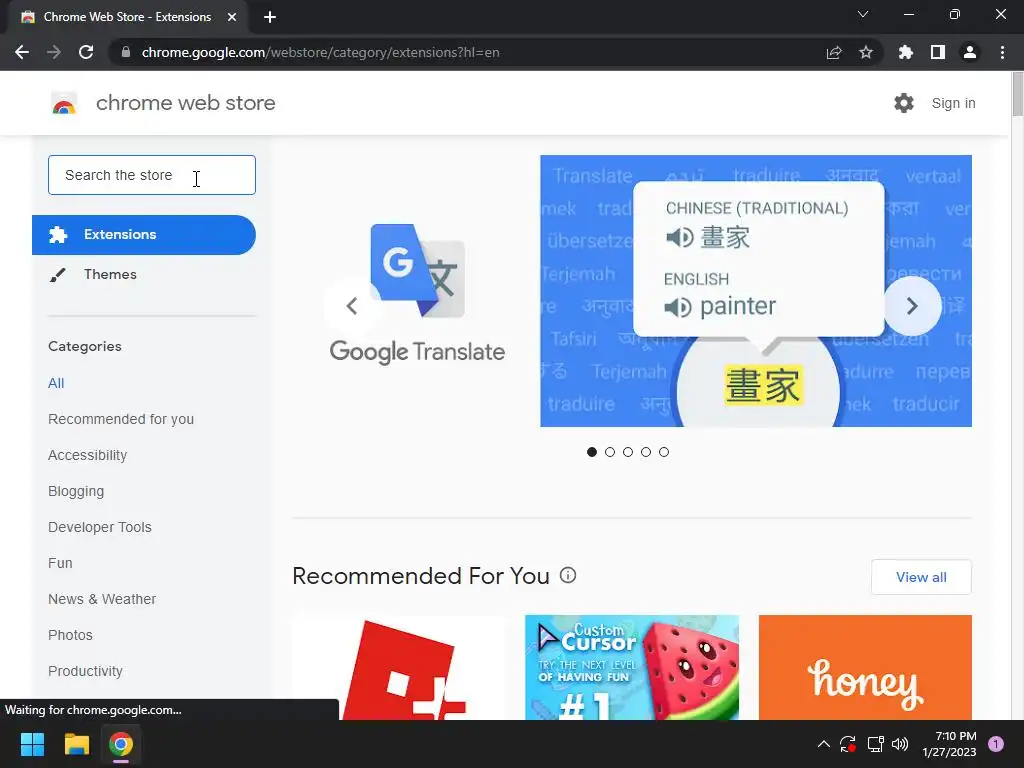Open the Accessibility category
Viewport: 1024px width, 768px height.
coord(88,455)
